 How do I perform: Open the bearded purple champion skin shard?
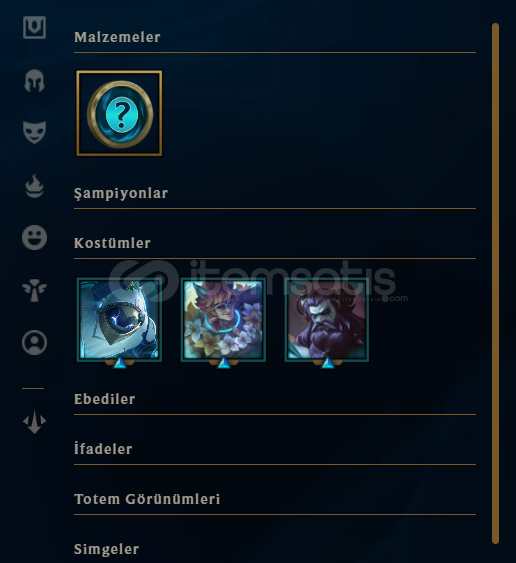tap(327, 320)
